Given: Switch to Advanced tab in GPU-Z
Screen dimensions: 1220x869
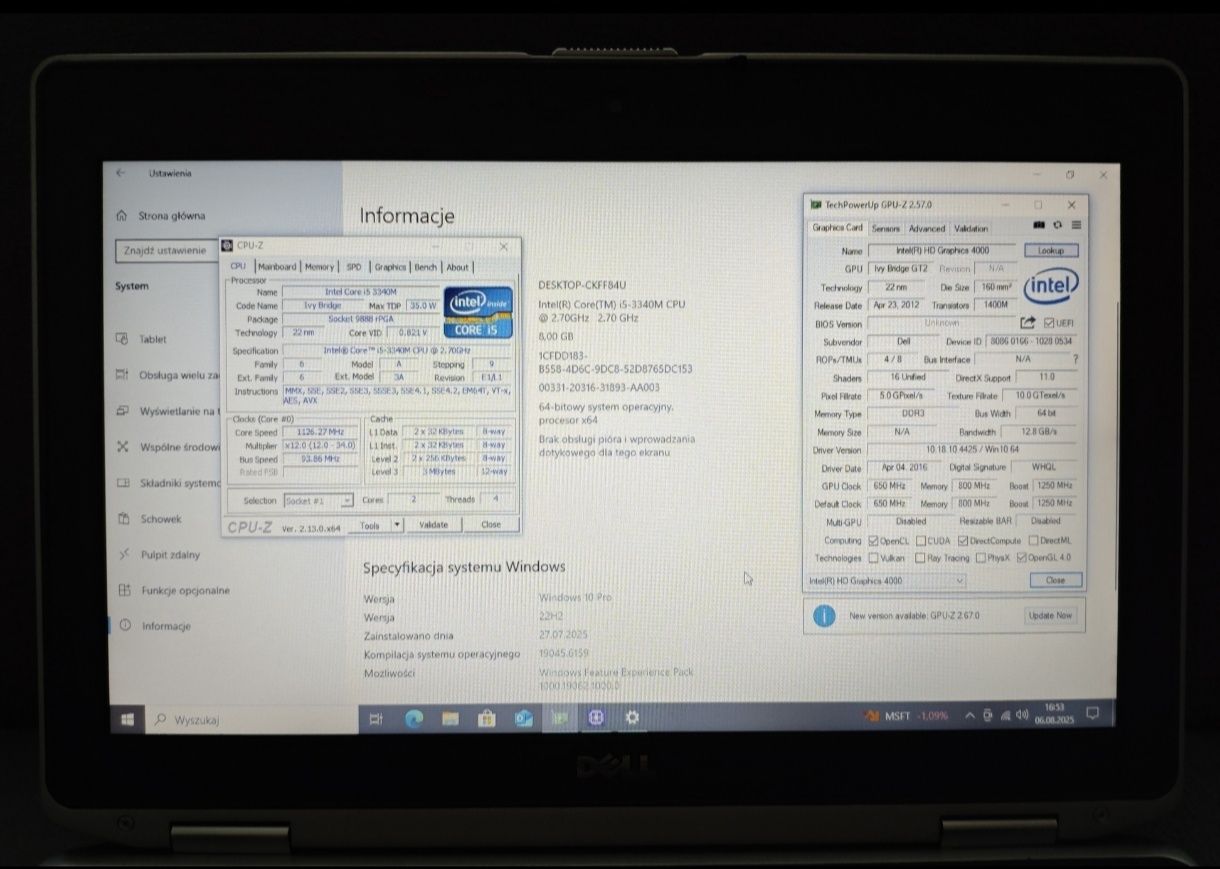Looking at the screenshot, I should click(927, 229).
